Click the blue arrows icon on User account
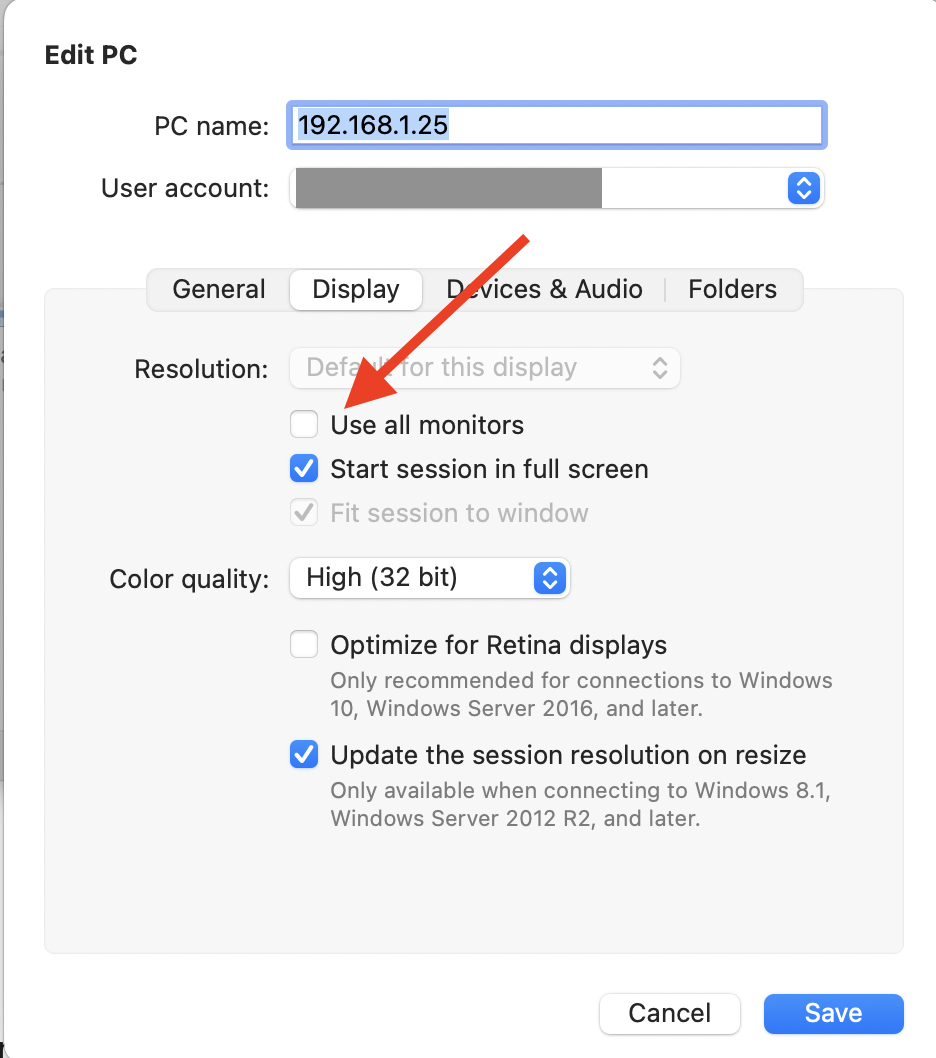This screenshot has width=936, height=1058. point(803,188)
